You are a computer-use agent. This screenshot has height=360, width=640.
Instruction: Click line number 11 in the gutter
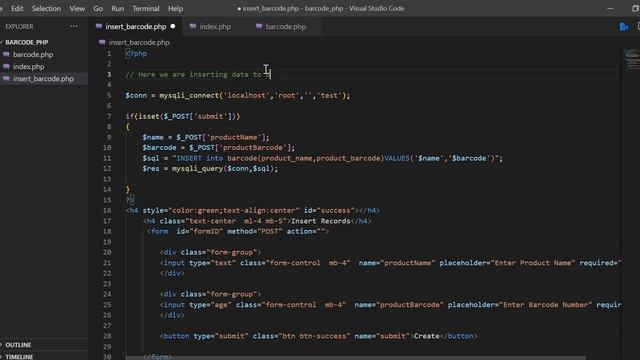pyautogui.click(x=107, y=158)
